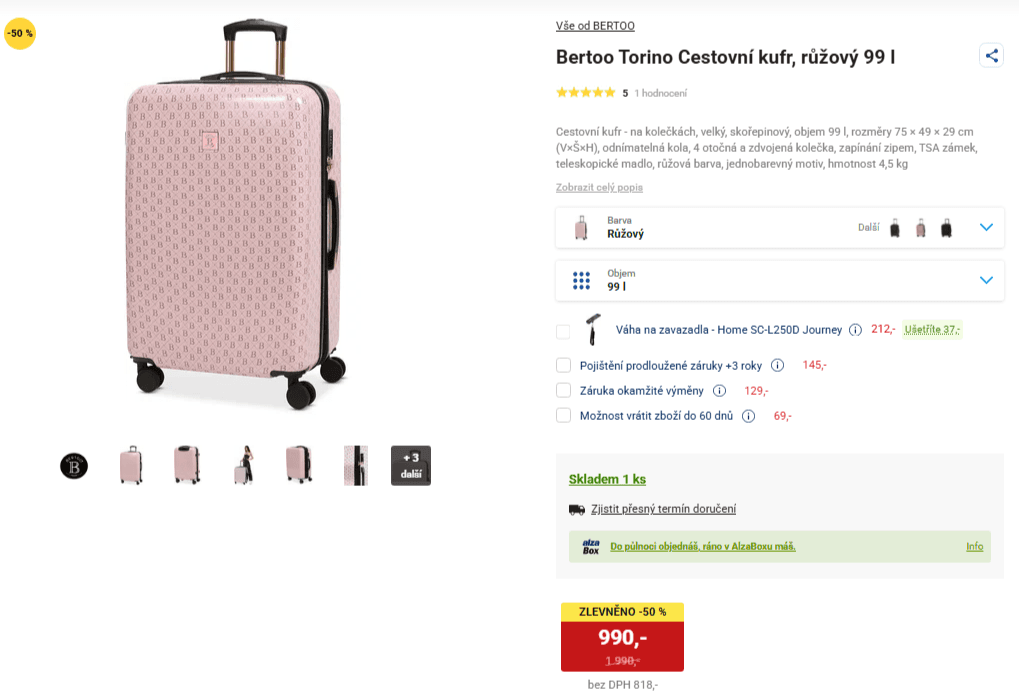Open the Bertoo logo thumbnail
This screenshot has width=1019, height=695.
click(x=74, y=466)
